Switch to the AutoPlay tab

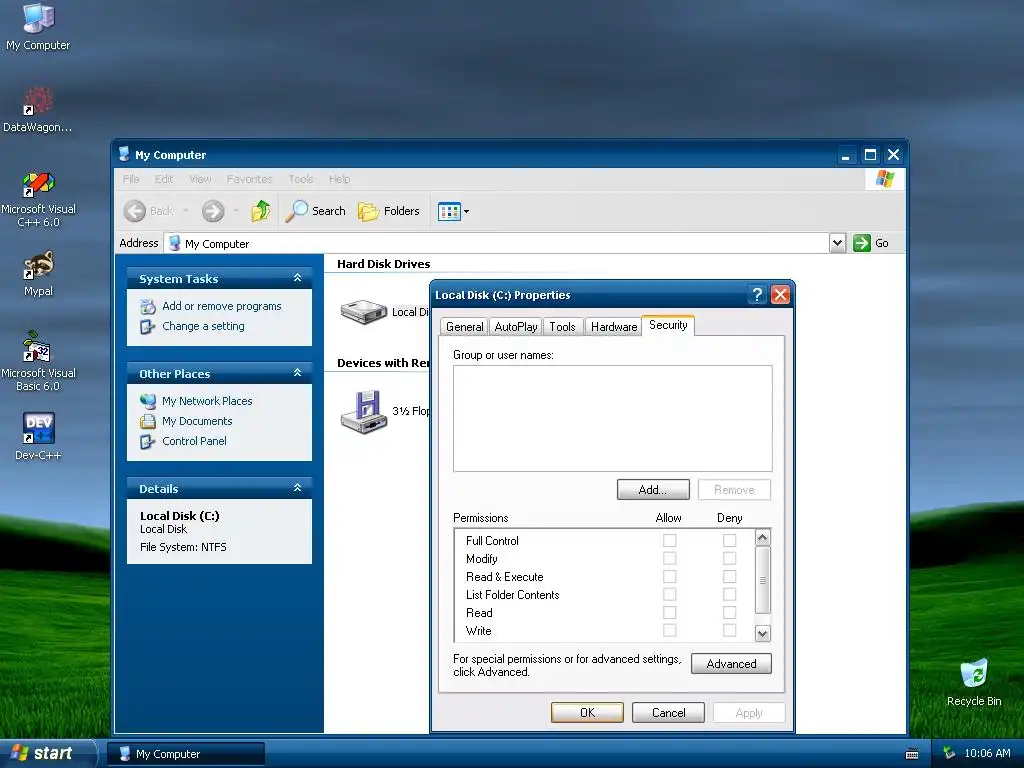click(516, 327)
